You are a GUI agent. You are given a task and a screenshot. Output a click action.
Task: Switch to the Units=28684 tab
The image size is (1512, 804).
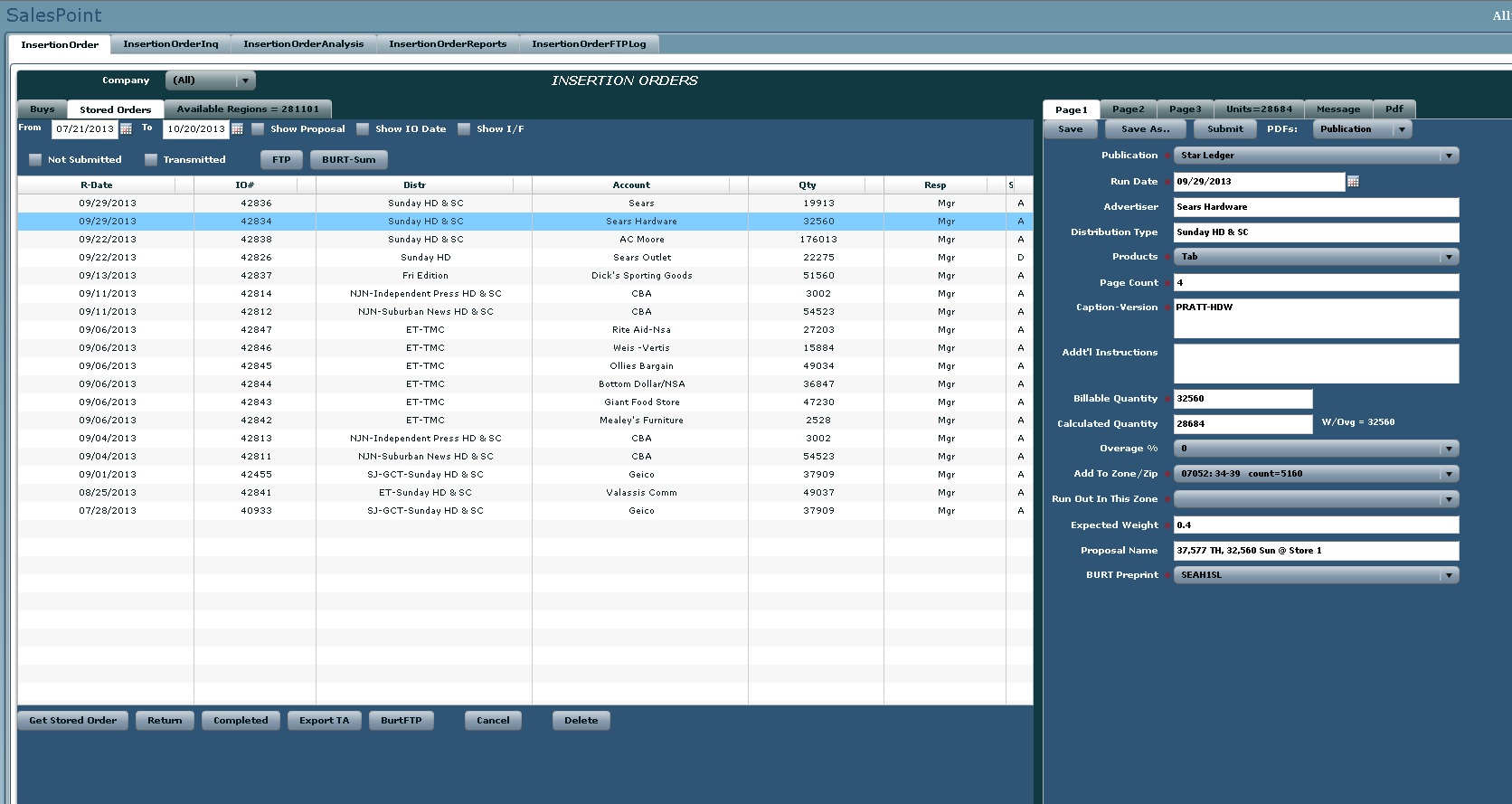(1259, 109)
